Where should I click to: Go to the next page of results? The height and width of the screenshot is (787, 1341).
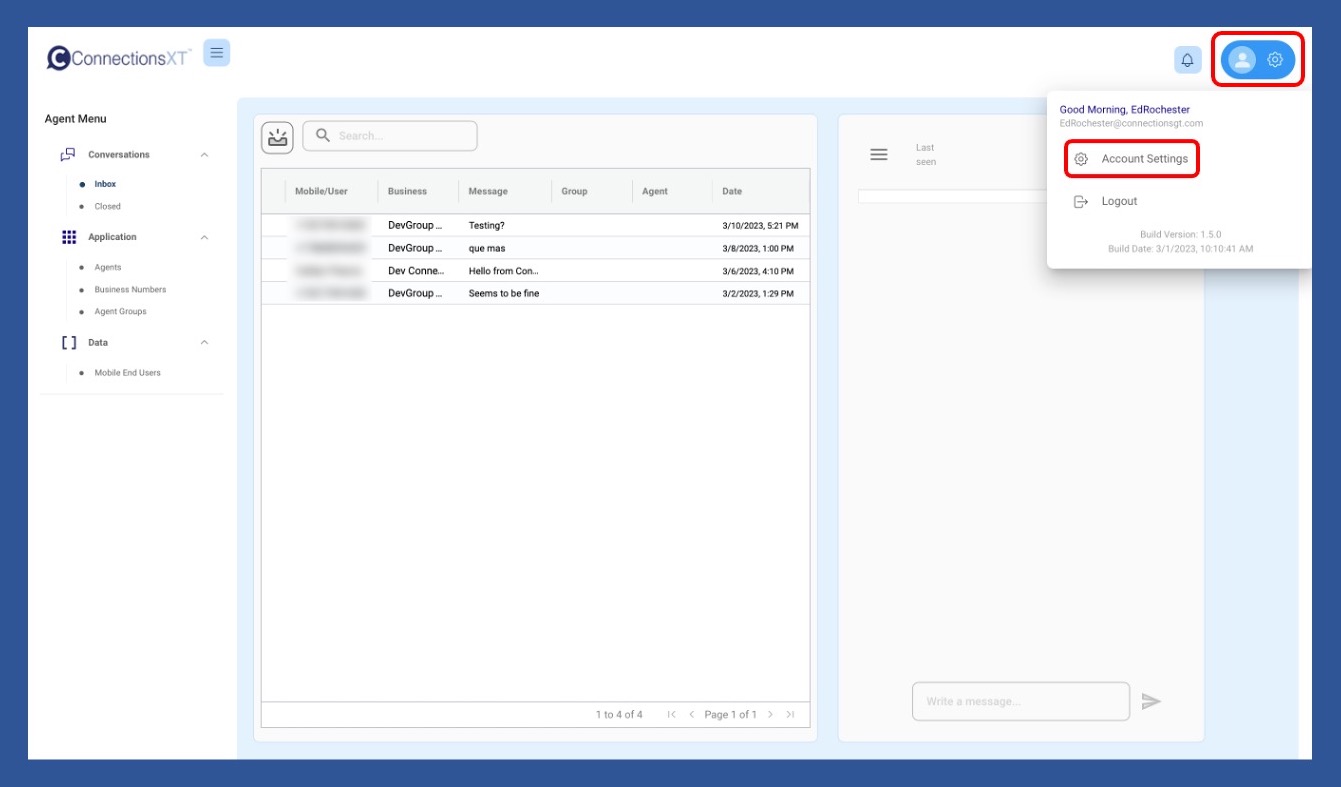coord(770,715)
